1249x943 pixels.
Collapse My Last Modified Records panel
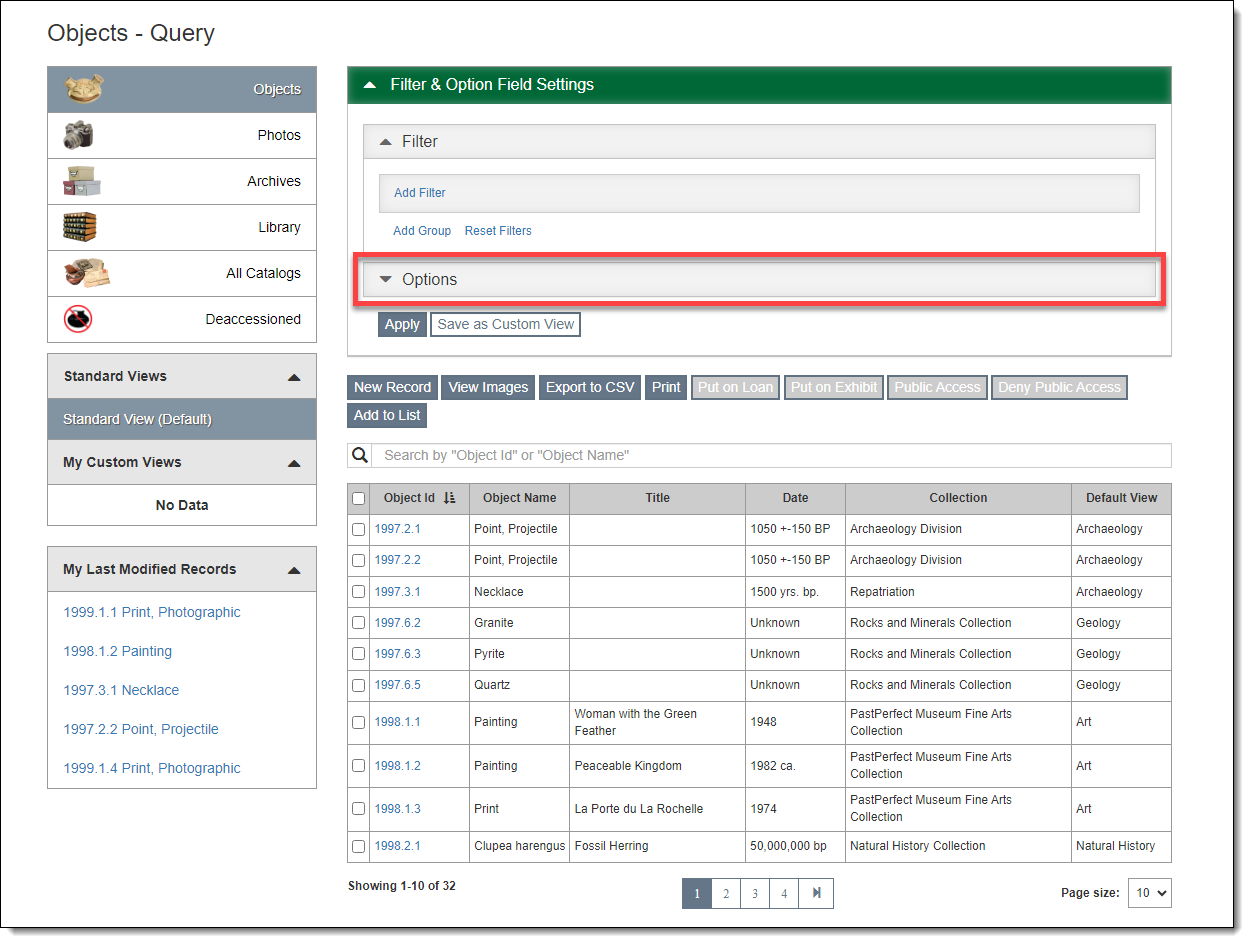pos(293,570)
